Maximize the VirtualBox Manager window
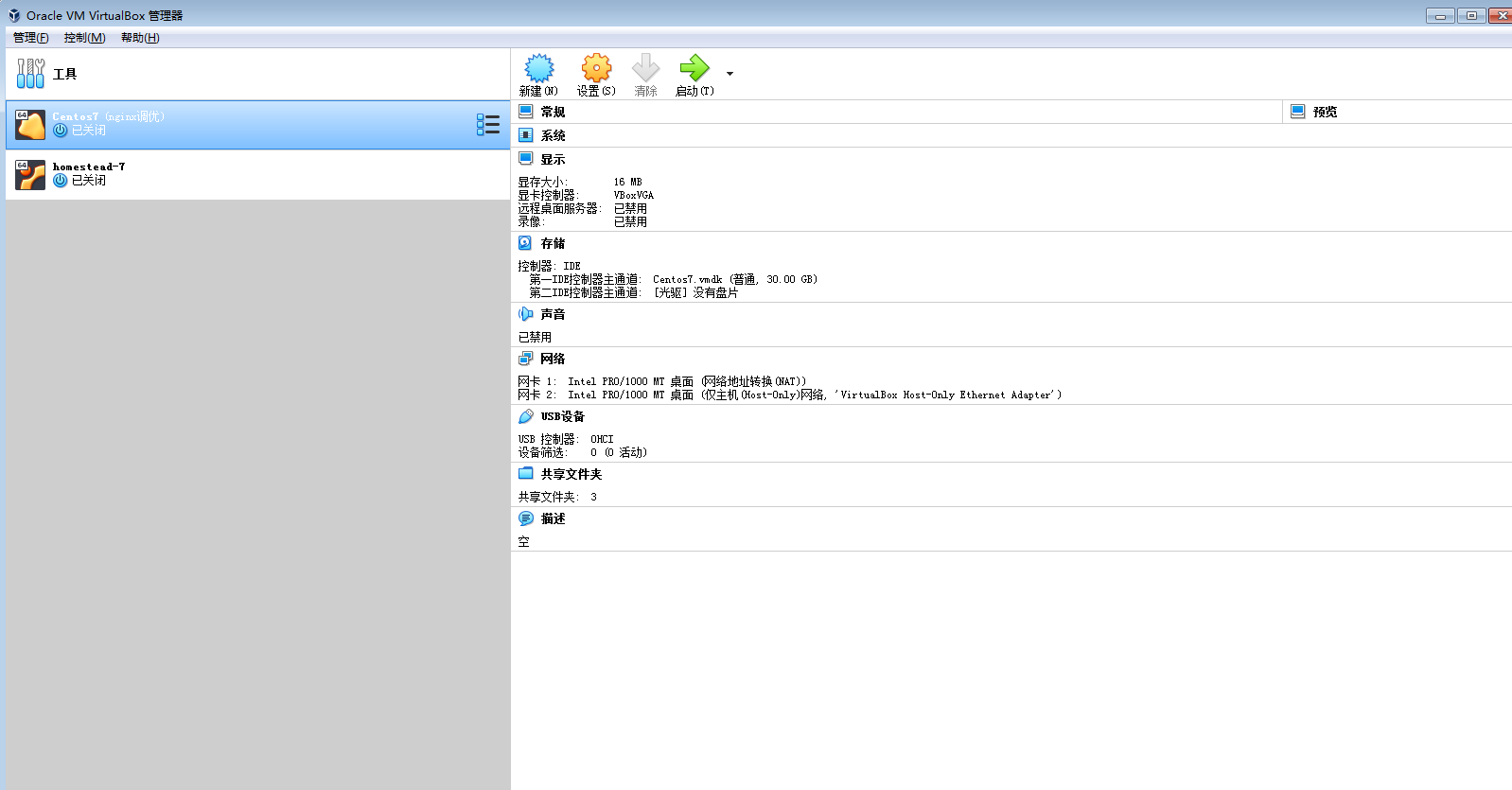 tap(1471, 15)
